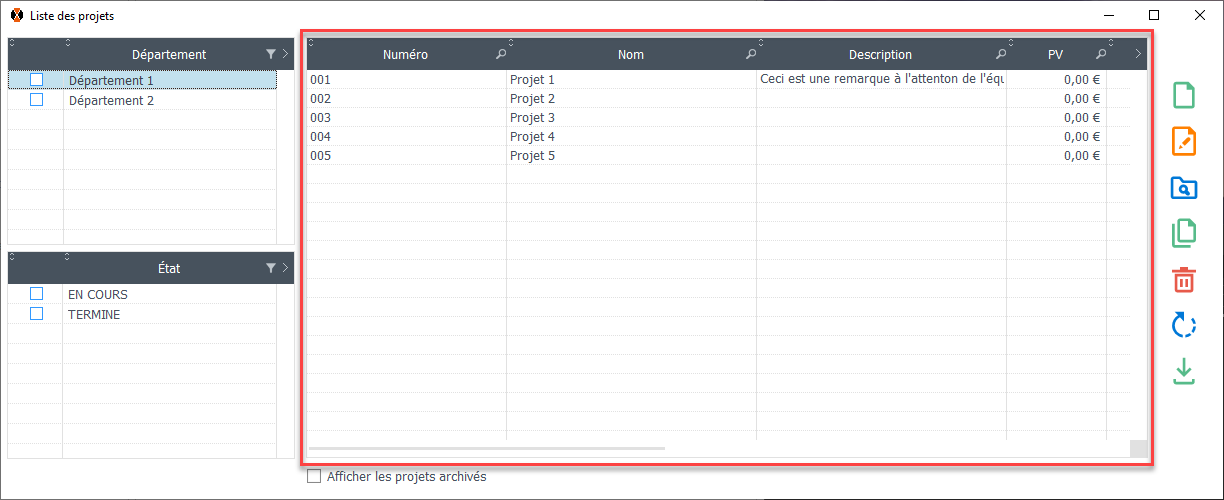Click the horizontal scrollbar under project table
The width and height of the screenshot is (1224, 500).
coord(487,448)
